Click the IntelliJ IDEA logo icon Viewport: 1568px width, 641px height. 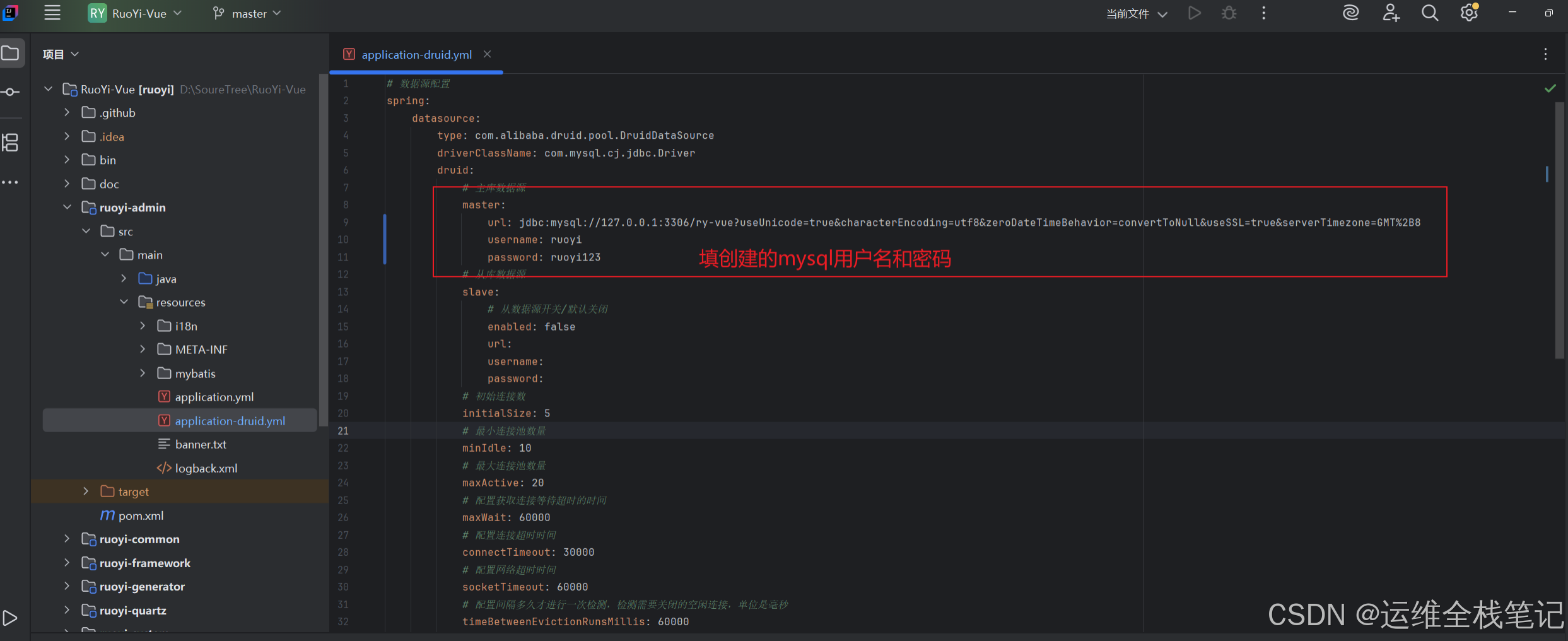[11, 13]
